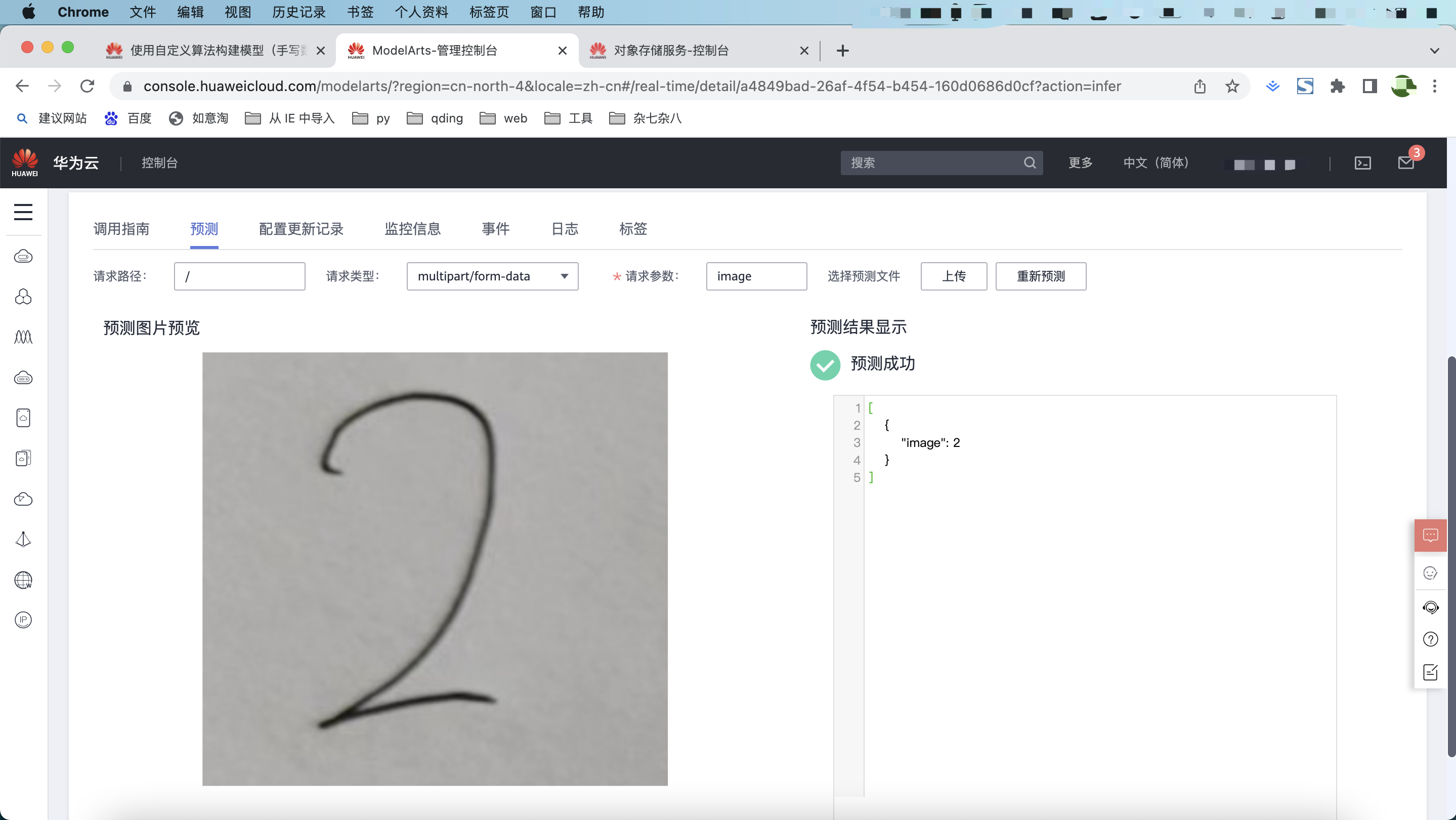Image resolution: width=1456 pixels, height=820 pixels.
Task: Click the 上传 upload button
Action: 954,276
